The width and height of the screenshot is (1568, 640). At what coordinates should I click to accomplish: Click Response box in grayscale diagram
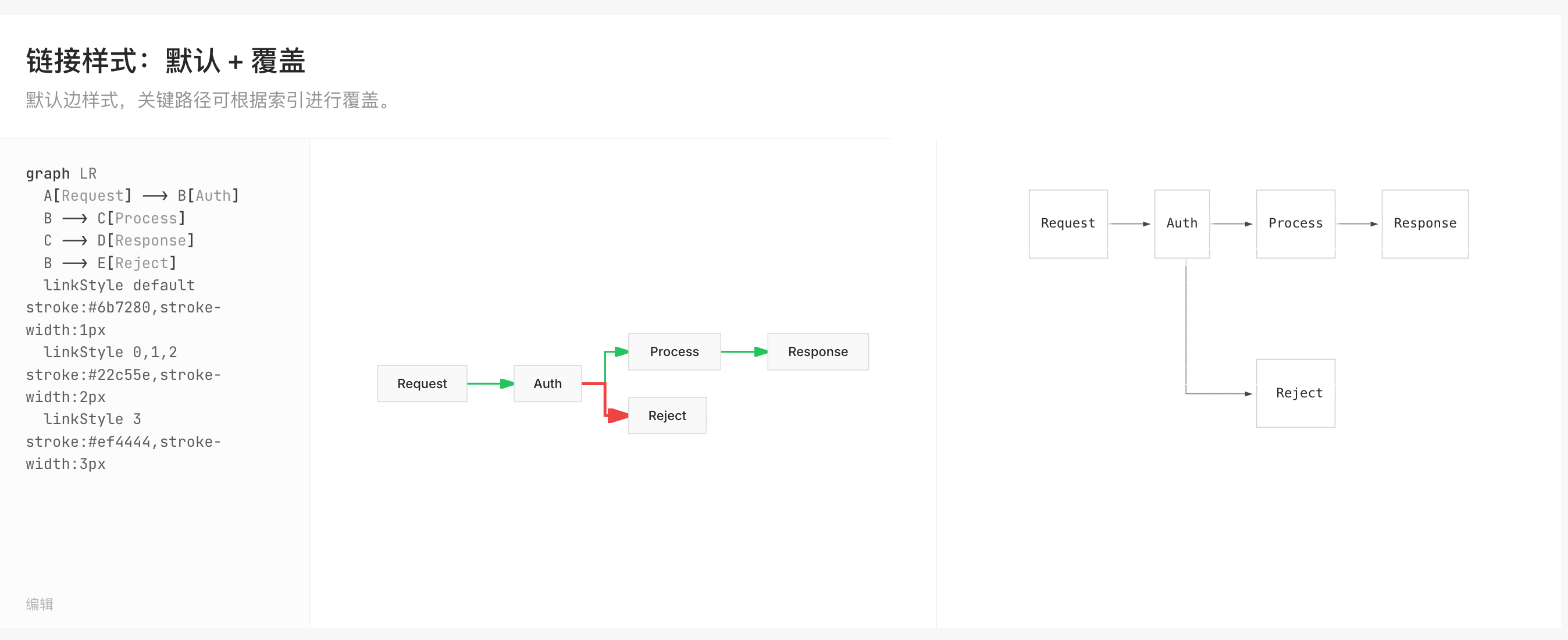pyautogui.click(x=1424, y=223)
